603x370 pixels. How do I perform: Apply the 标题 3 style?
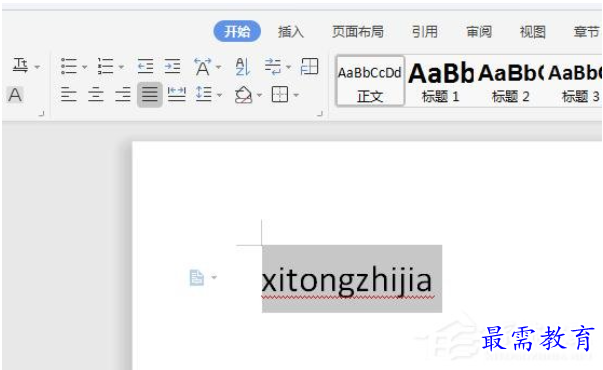pos(575,82)
